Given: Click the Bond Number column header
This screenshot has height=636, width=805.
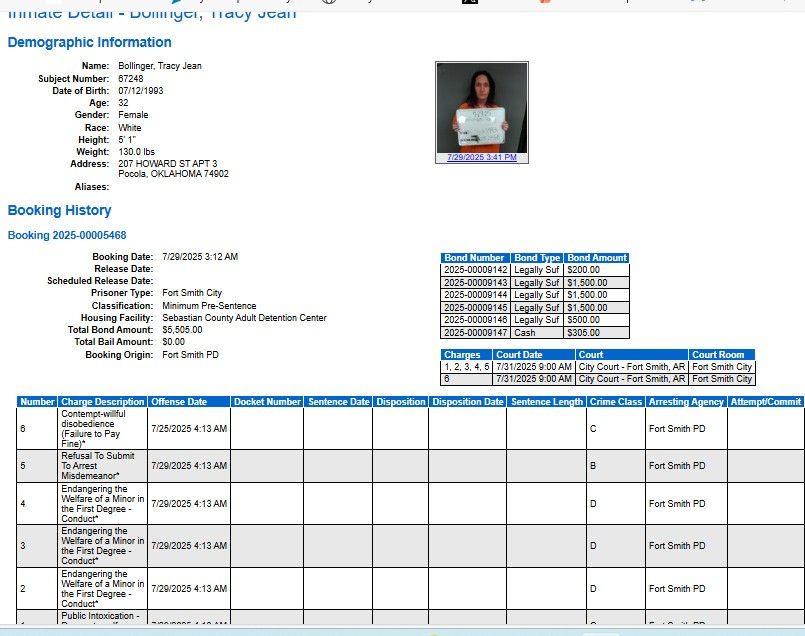Looking at the screenshot, I should 475,258.
